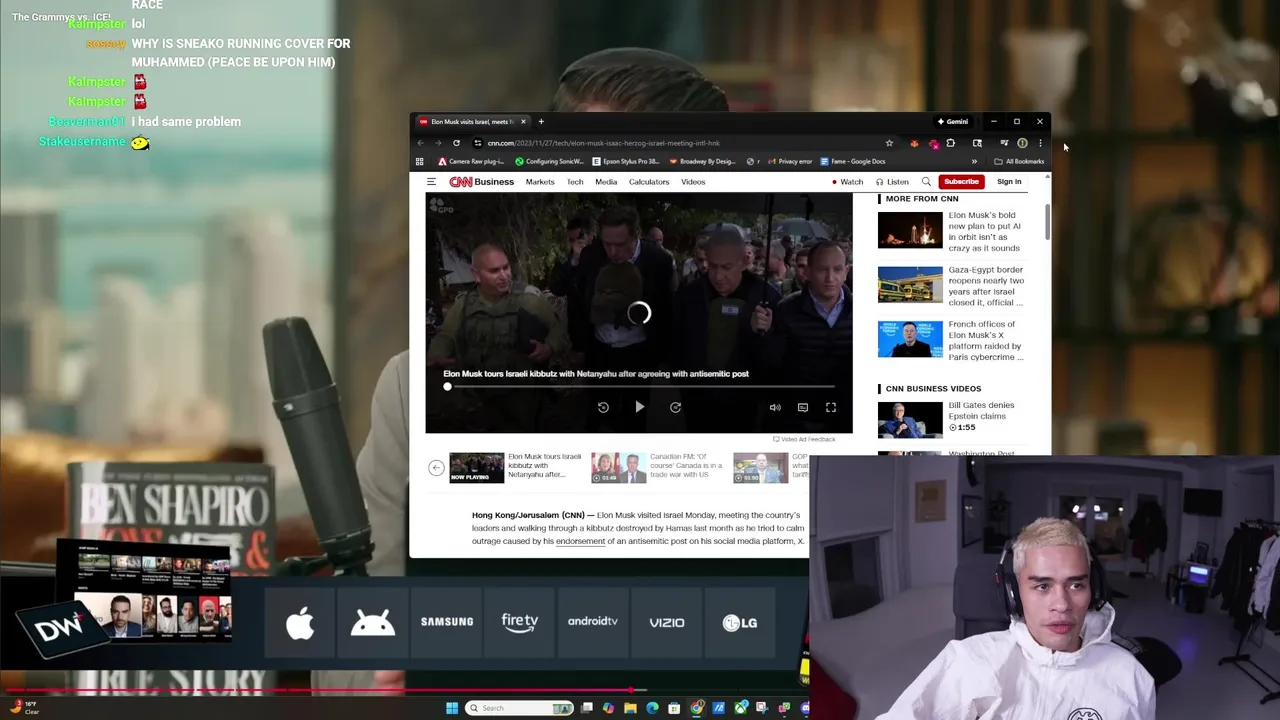This screenshot has width=1280, height=720.
Task: Open a new browser tab
Action: click(541, 122)
